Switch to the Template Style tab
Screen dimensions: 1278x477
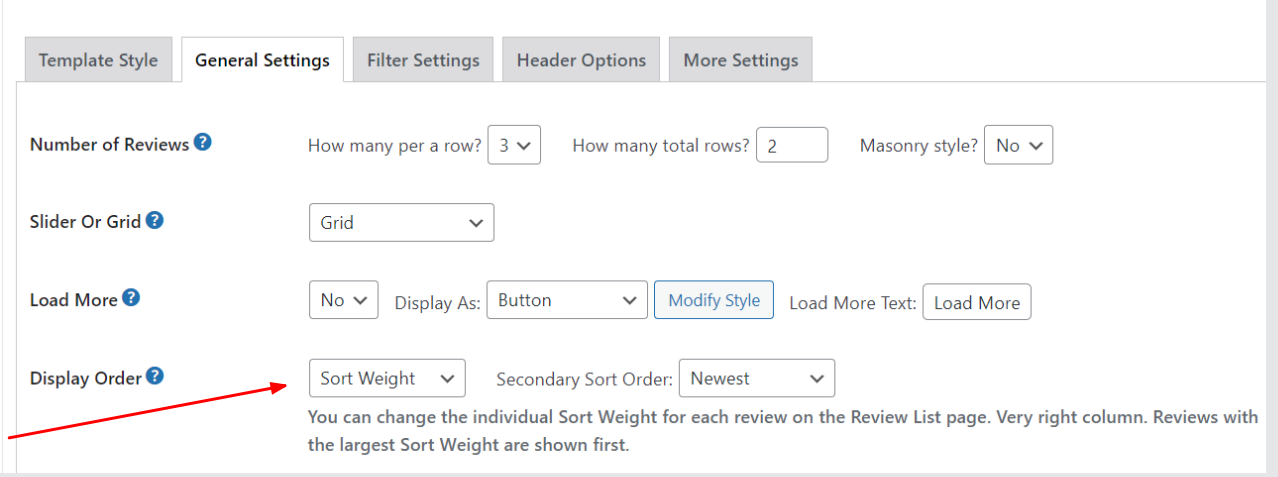point(98,60)
